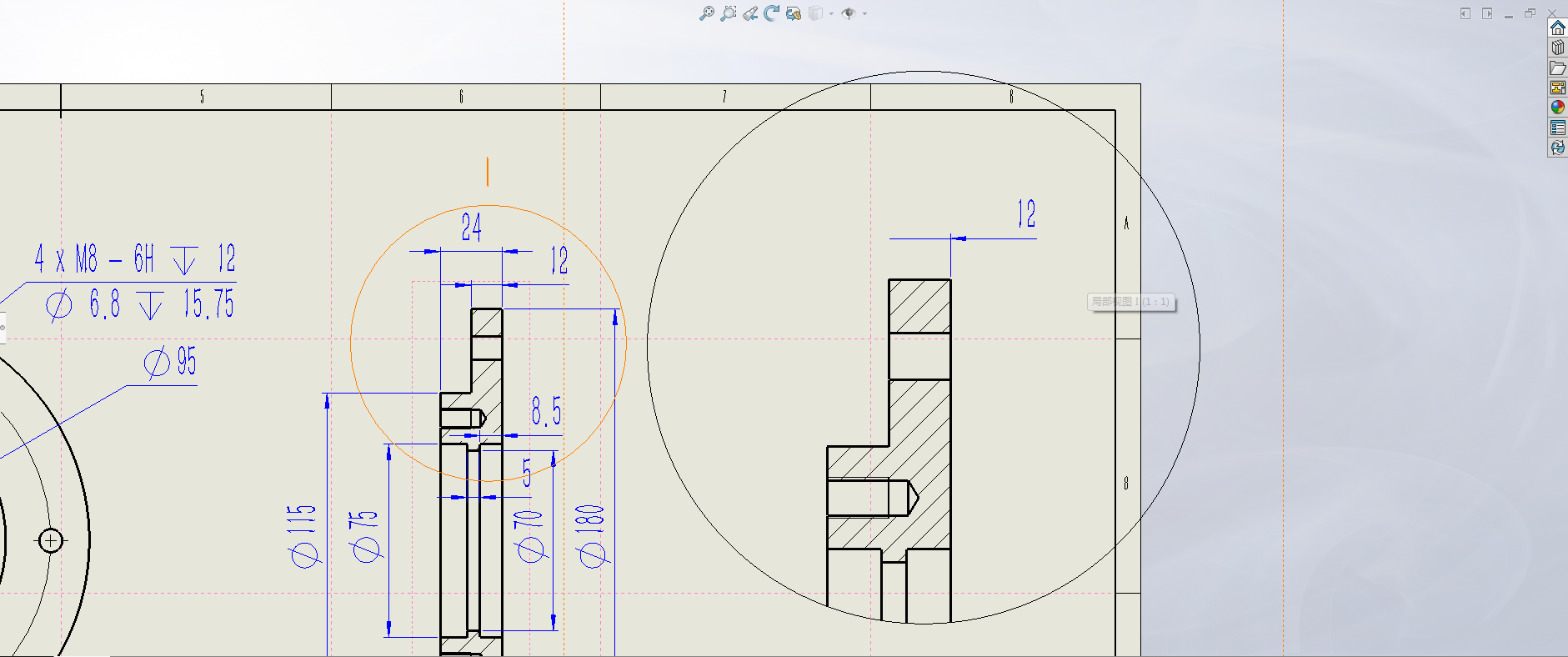Screen dimensions: 1568x657
Task: Click the tile-right window arrow icon
Action: point(1487,13)
